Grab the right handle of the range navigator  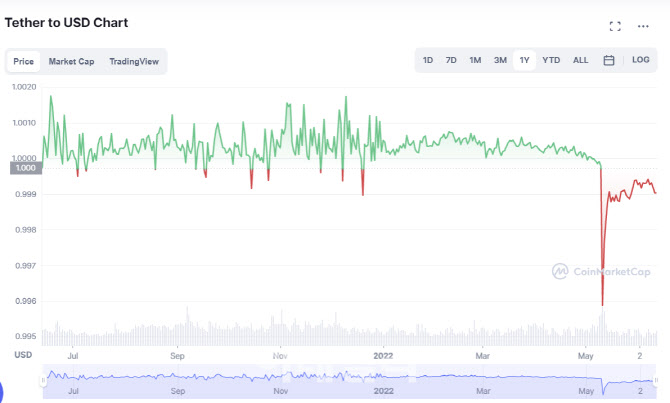click(656, 380)
